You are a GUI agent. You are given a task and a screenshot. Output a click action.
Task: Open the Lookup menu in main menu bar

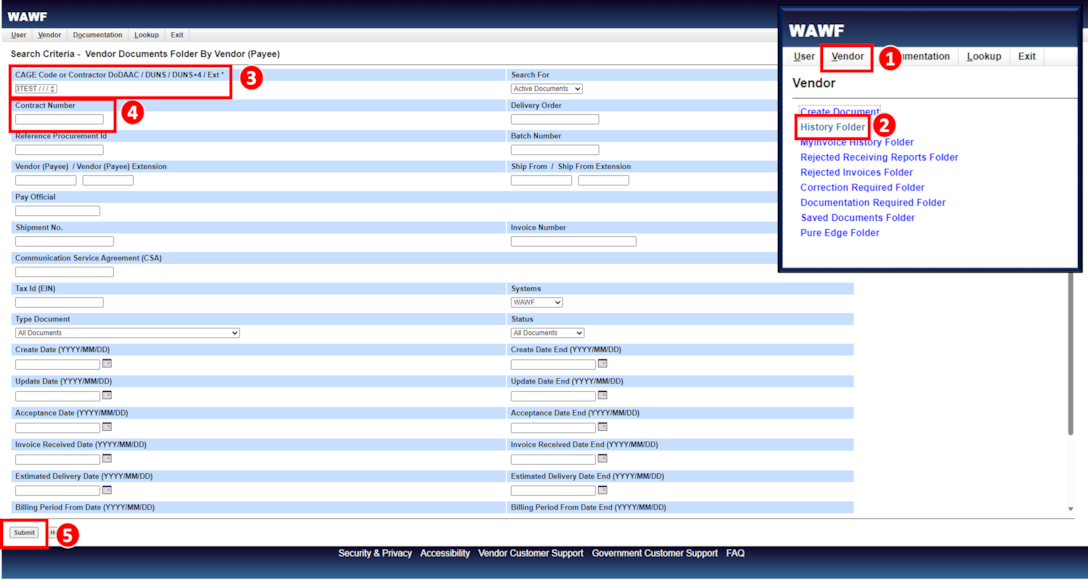(146, 35)
